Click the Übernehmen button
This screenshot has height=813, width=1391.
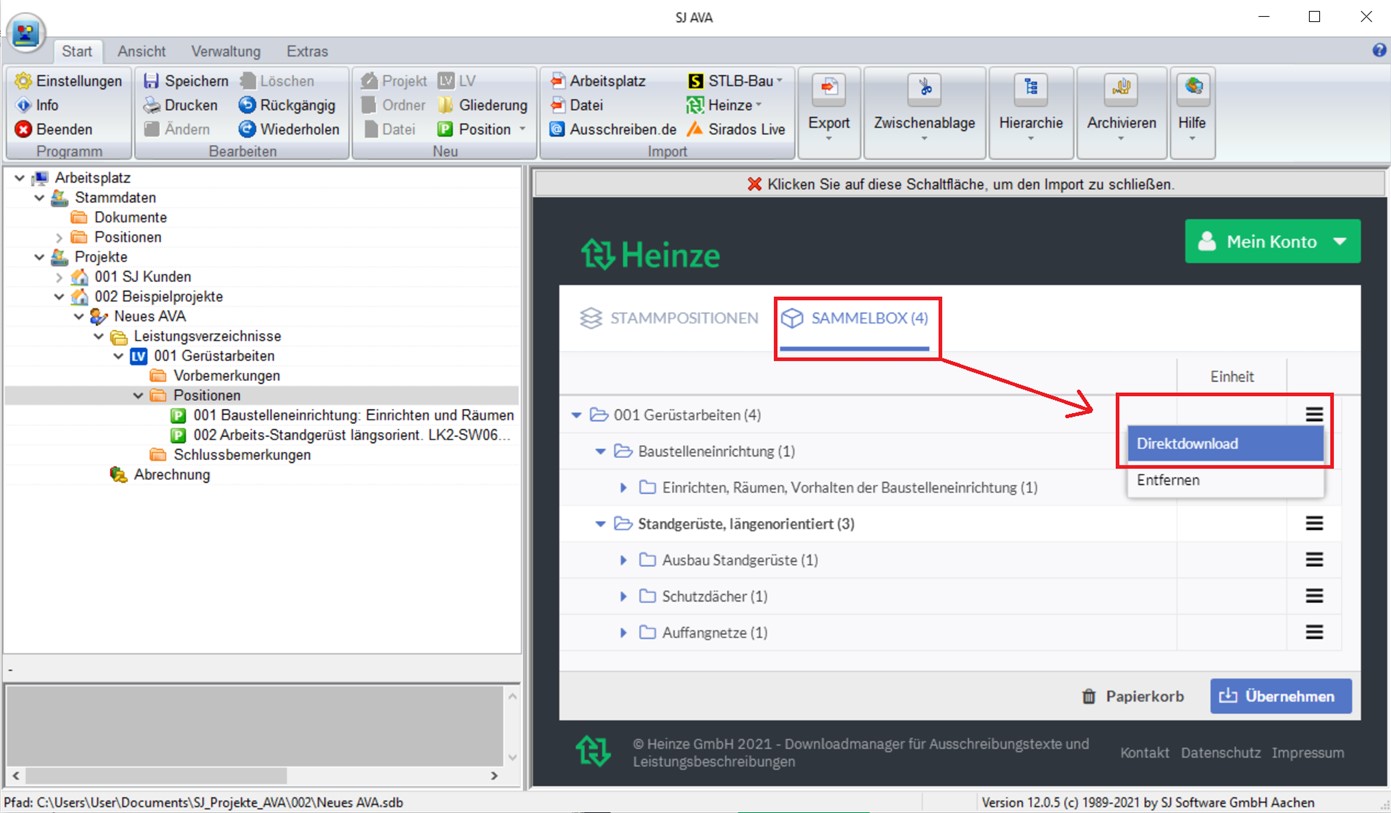coord(1281,696)
